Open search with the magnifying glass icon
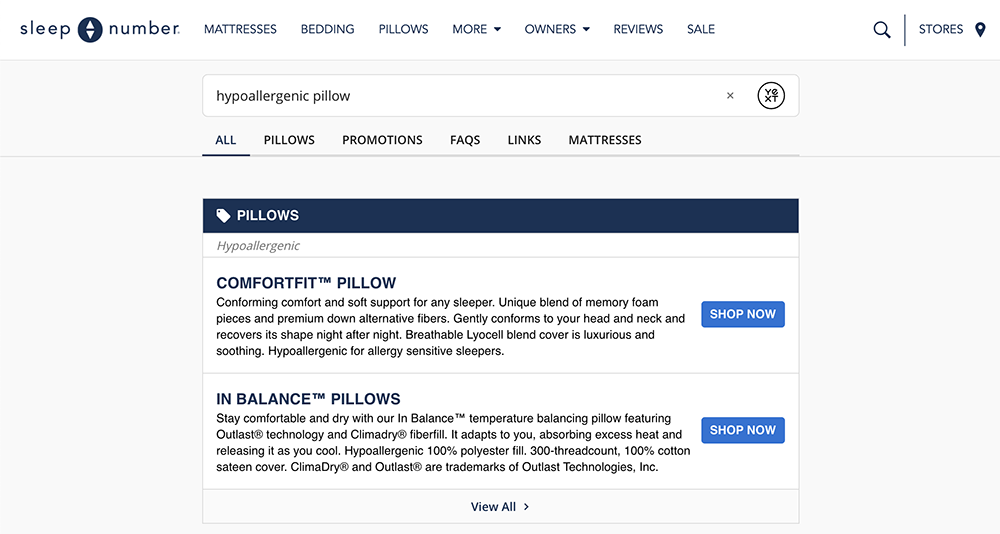This screenshot has height=534, width=1000. point(881,30)
